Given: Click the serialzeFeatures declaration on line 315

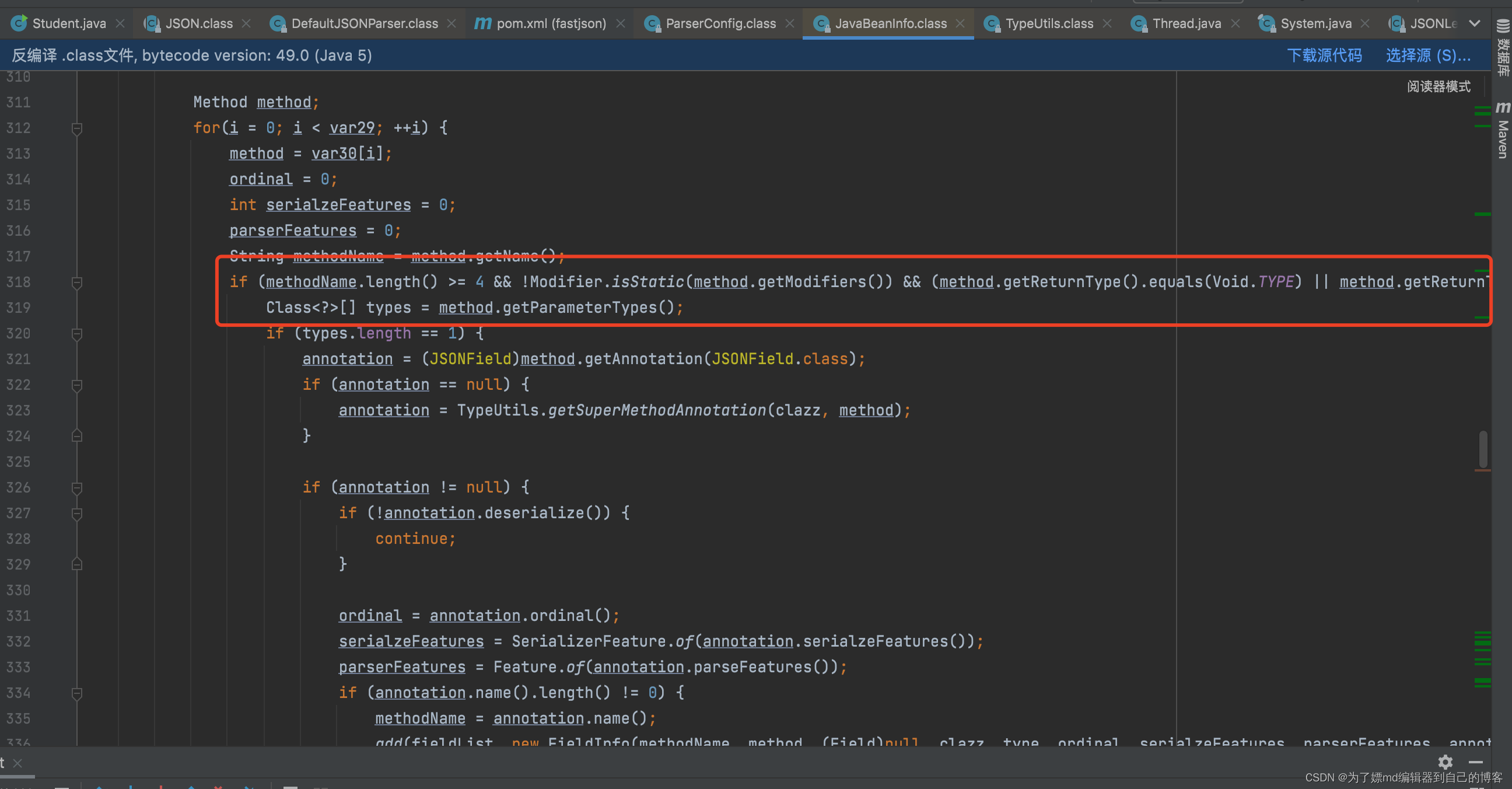Looking at the screenshot, I should (339, 205).
